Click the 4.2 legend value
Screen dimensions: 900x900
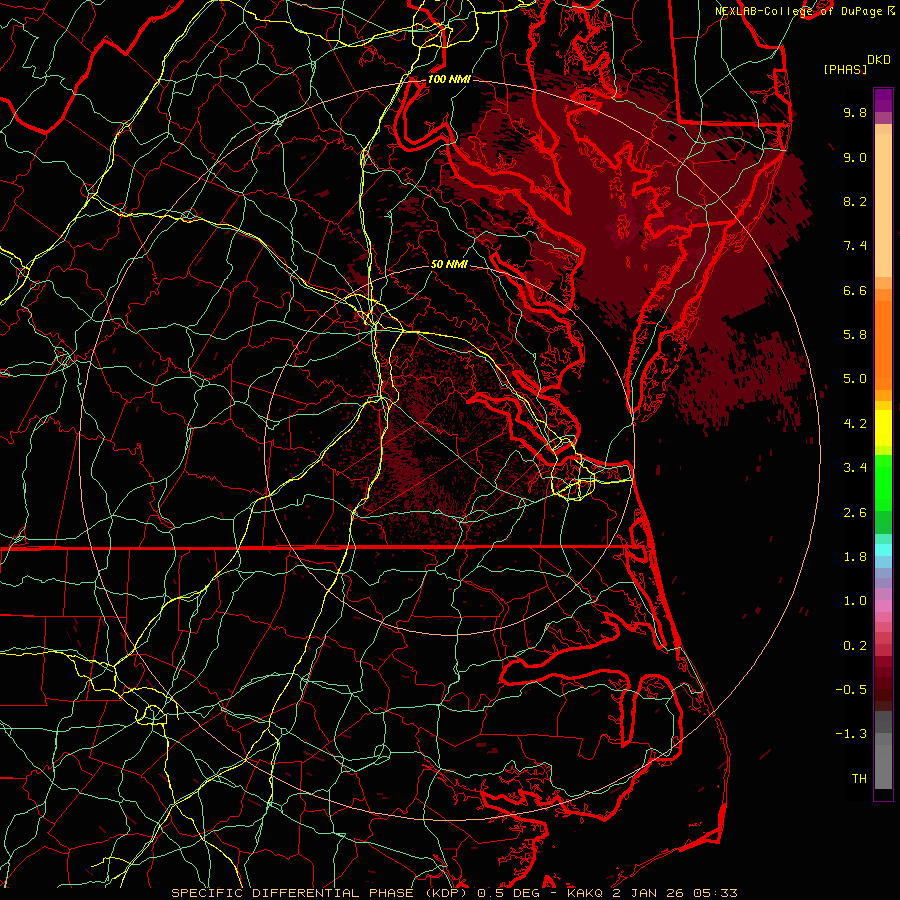pos(855,424)
